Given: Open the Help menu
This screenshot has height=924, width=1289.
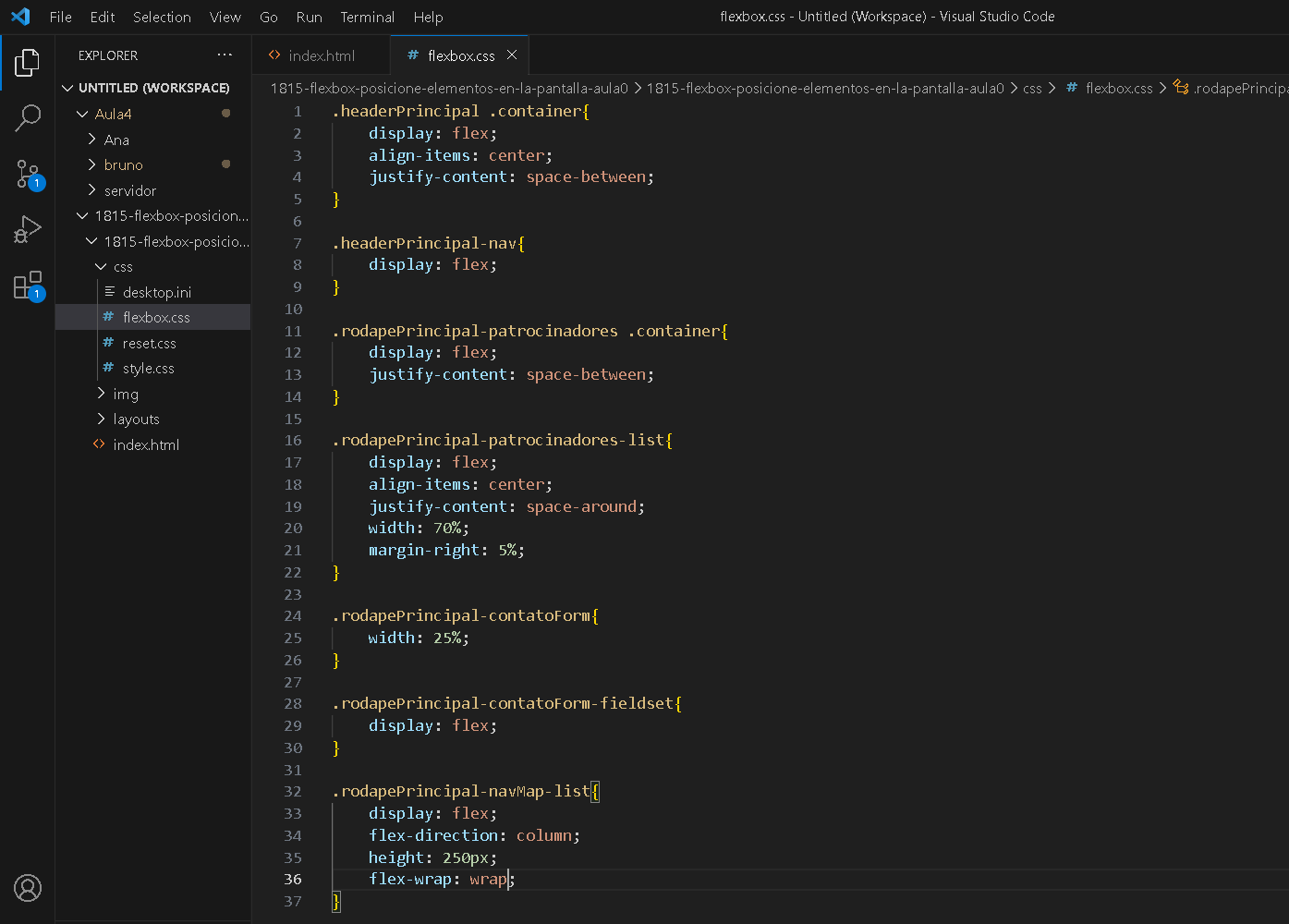Looking at the screenshot, I should (428, 17).
